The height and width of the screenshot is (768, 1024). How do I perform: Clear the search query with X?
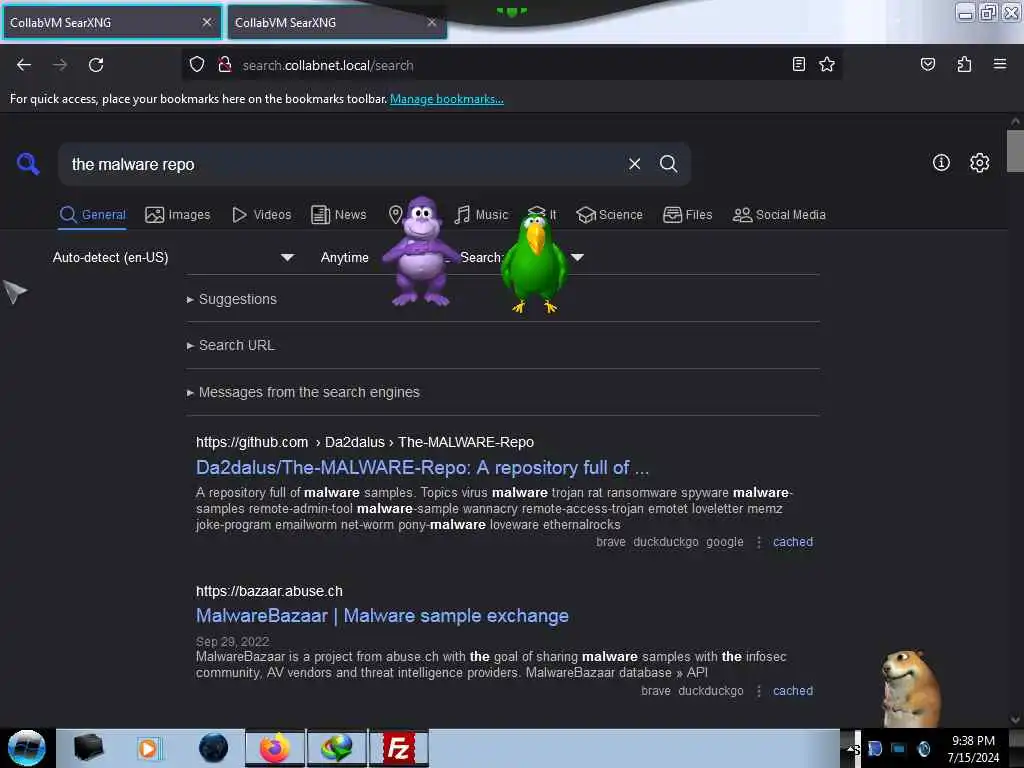click(x=634, y=164)
